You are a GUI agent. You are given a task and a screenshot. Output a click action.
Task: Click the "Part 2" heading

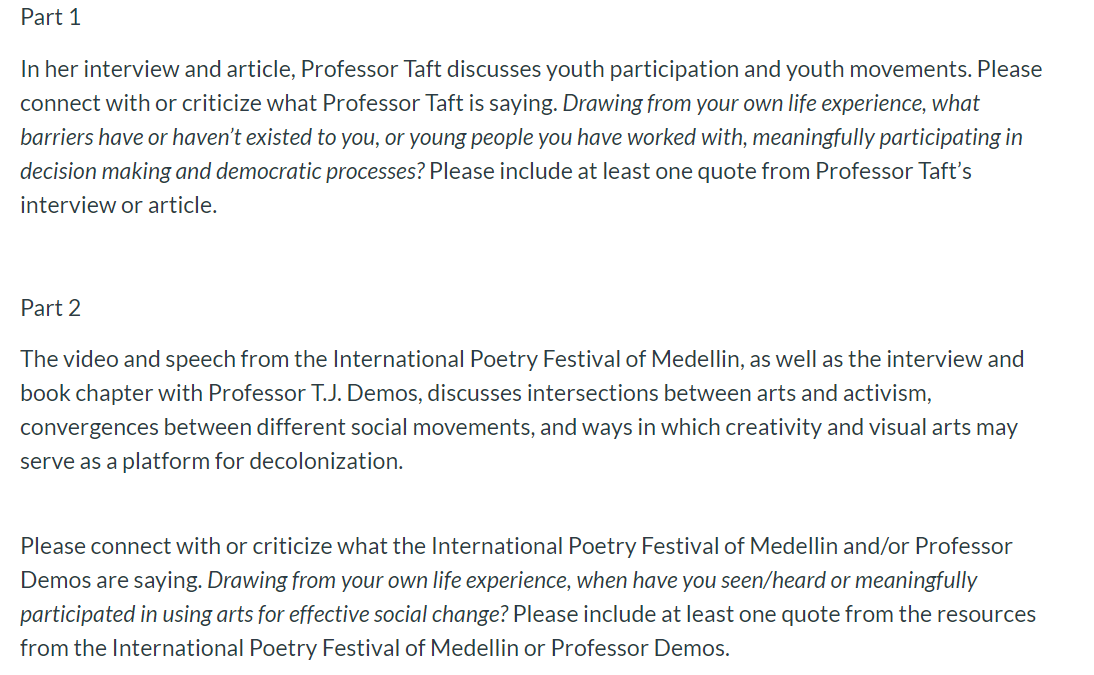[50, 308]
